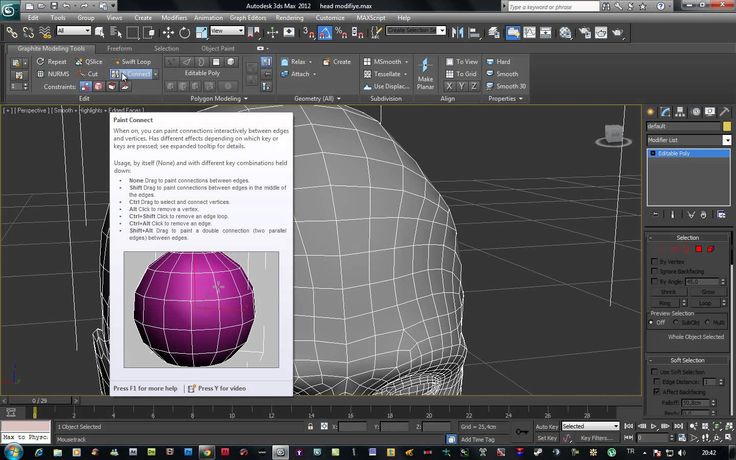Click the Mirror tool icon
736x460 pixels.
457,32
